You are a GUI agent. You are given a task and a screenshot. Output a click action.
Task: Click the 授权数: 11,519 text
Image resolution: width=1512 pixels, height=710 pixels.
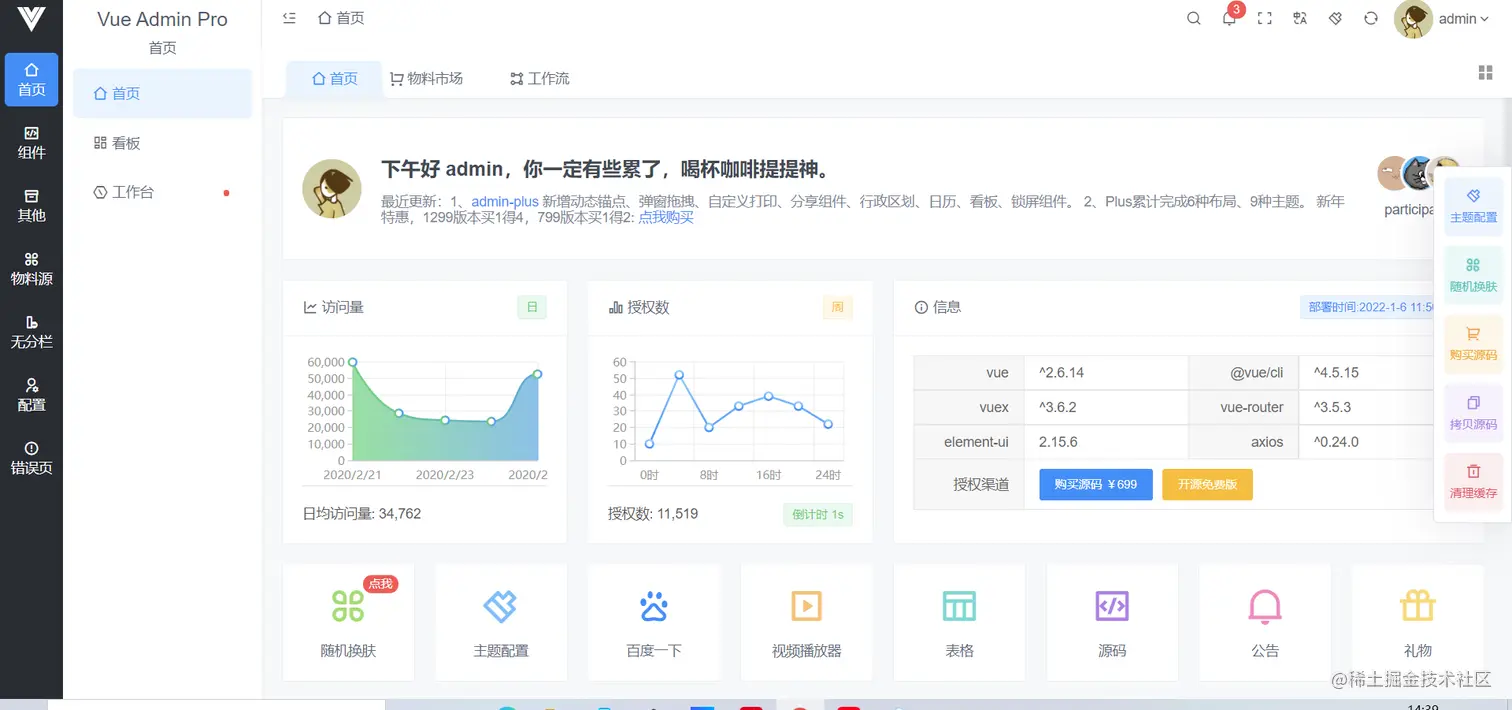click(653, 513)
